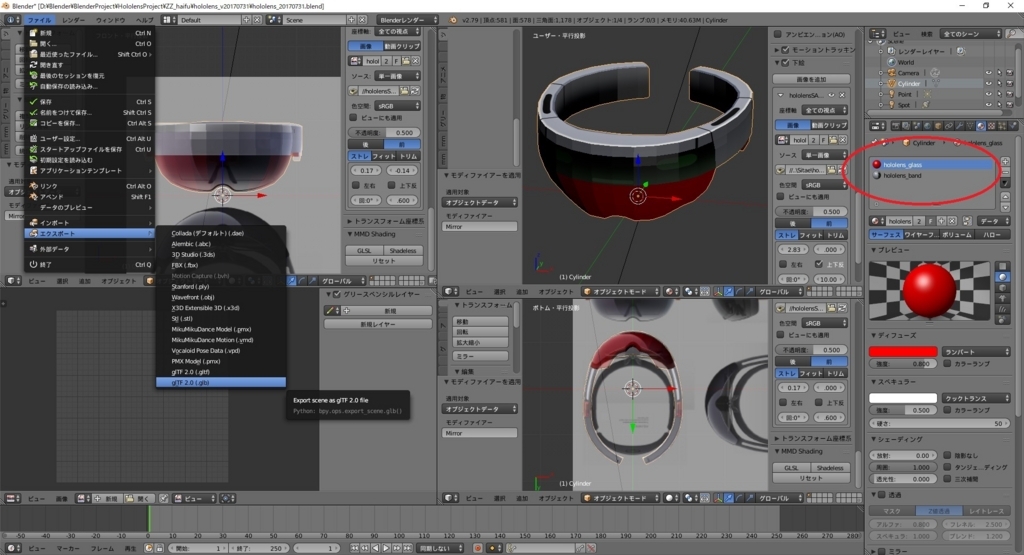Select レイトレース transparency mode
Image resolution: width=1024 pixels, height=555 pixels.
pyautogui.click(x=987, y=511)
